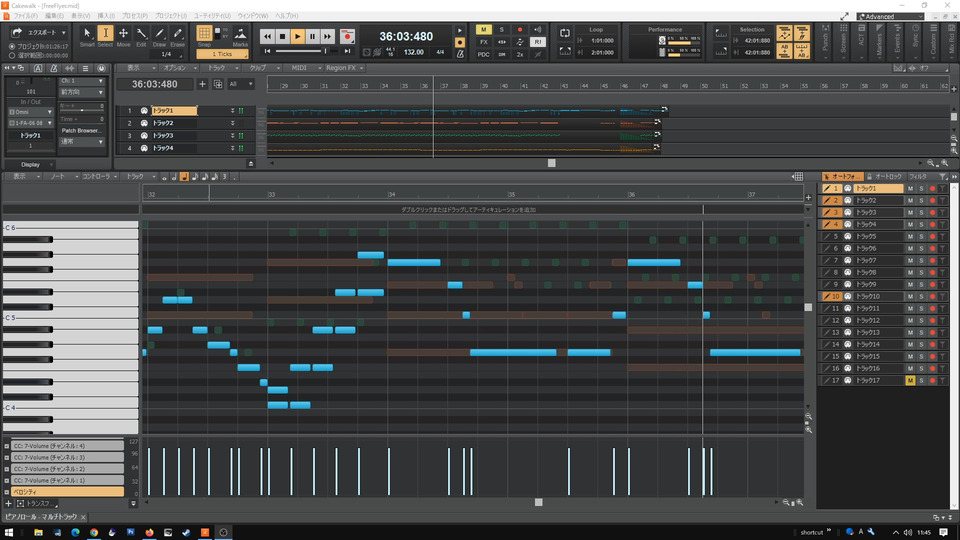Select the project radio button under Export
960x540 pixels.
pyautogui.click(x=12, y=47)
